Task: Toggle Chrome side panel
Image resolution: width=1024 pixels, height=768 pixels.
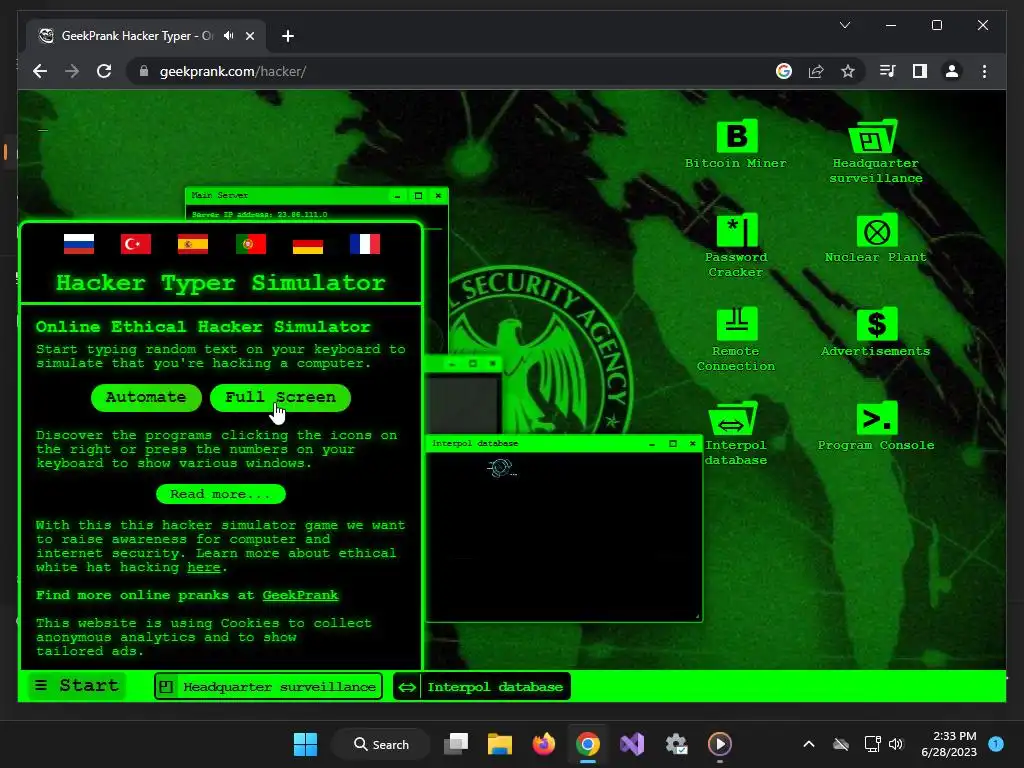Action: coord(920,71)
